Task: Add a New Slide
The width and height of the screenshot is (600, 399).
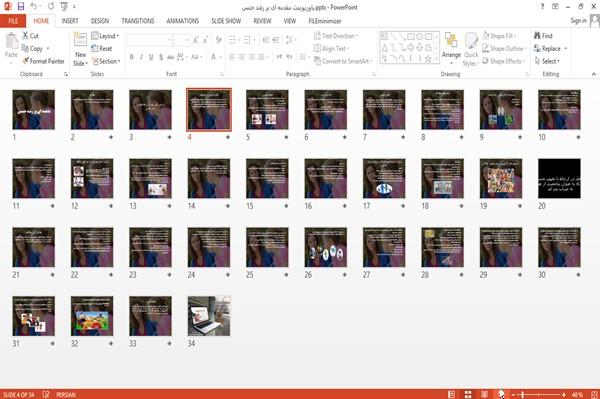Action: pyautogui.click(x=80, y=49)
